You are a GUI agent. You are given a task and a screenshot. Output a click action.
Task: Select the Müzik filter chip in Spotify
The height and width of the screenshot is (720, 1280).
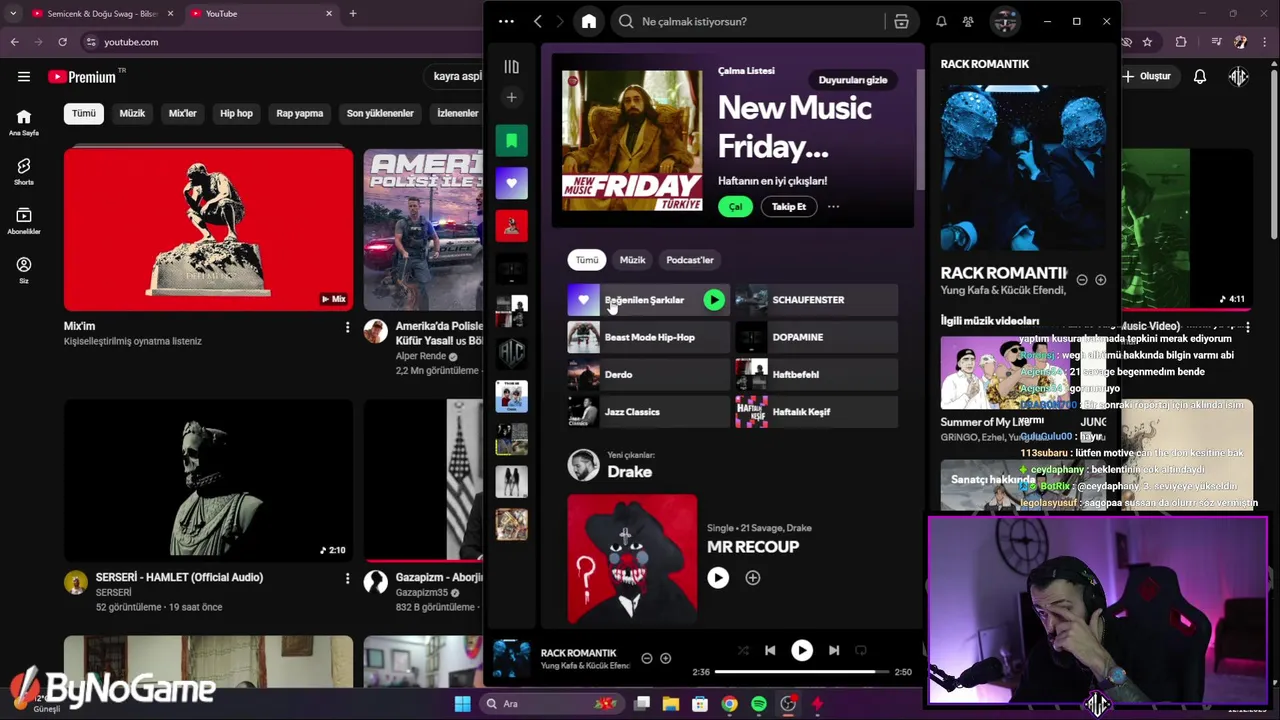click(633, 260)
